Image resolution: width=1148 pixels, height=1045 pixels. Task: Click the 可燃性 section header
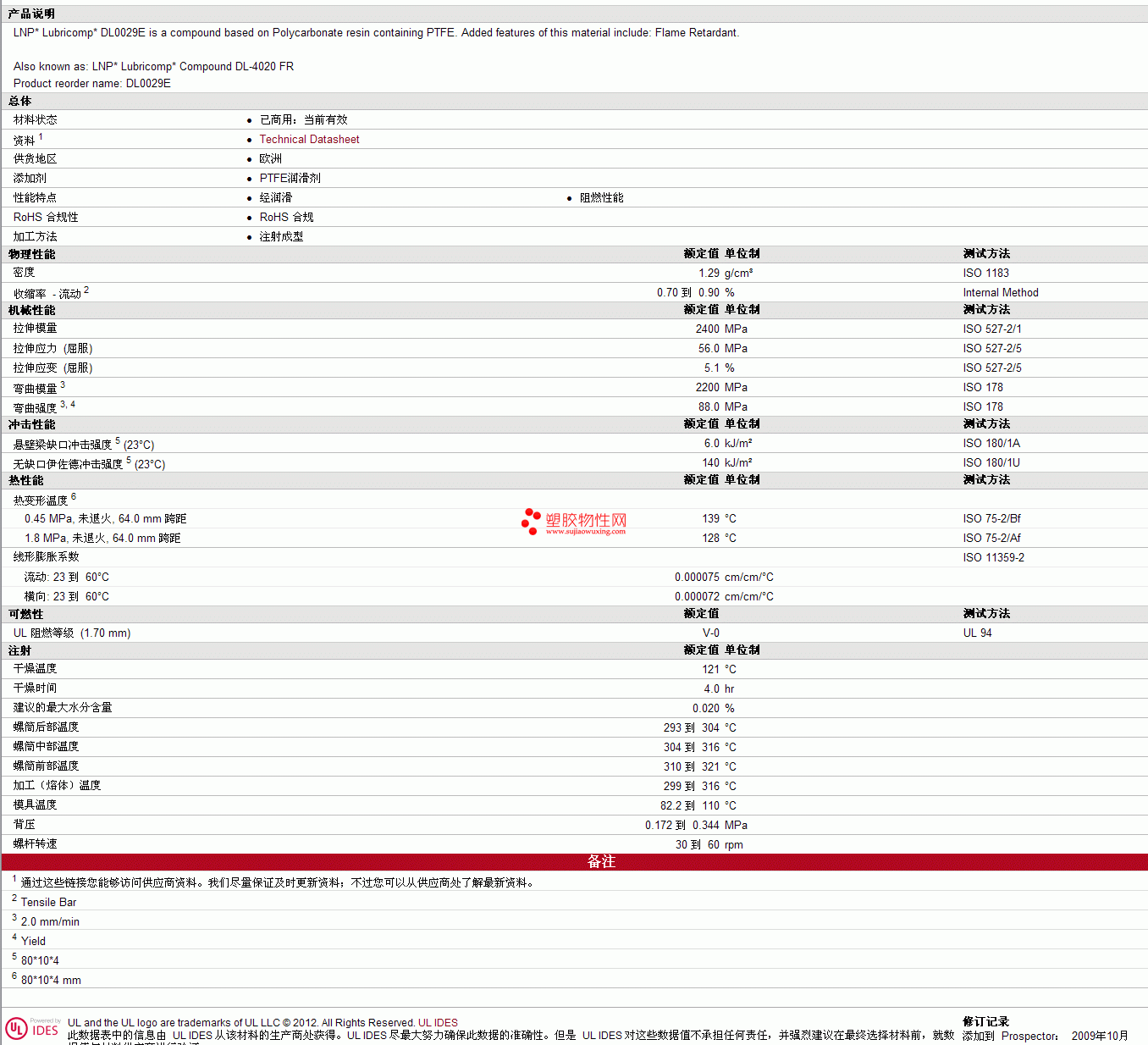[25, 614]
